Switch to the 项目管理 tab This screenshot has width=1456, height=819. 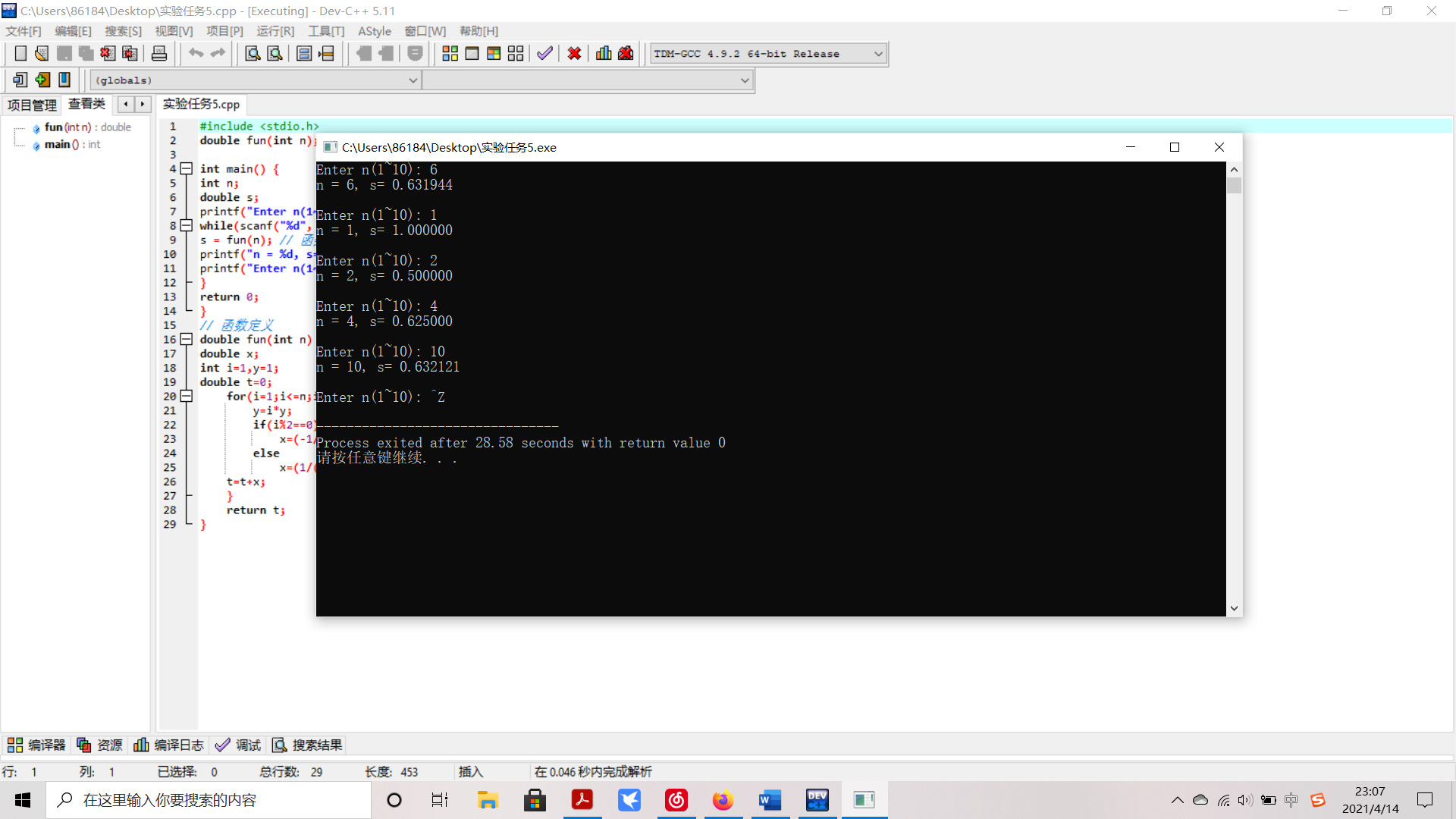[32, 105]
